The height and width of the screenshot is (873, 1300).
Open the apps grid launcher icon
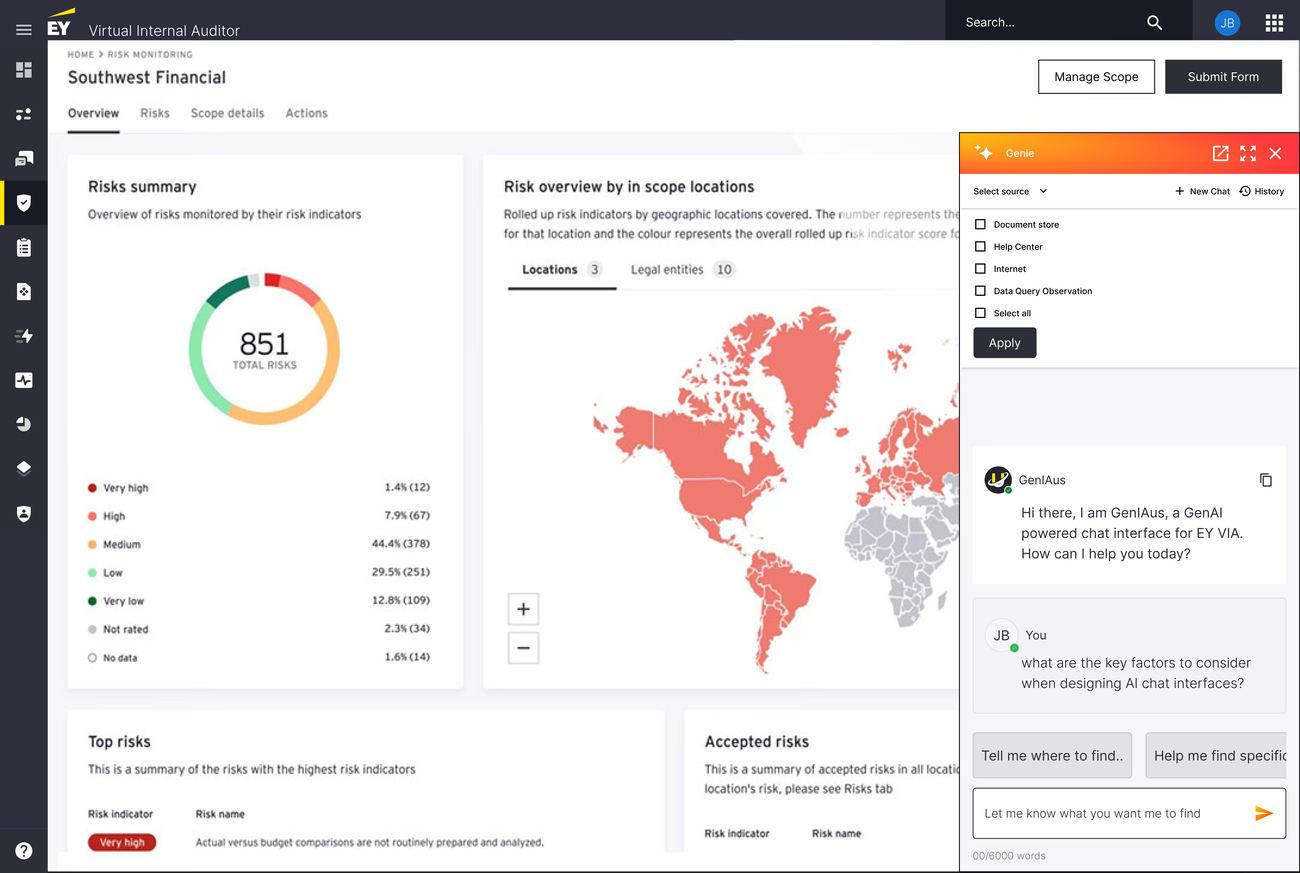1274,22
